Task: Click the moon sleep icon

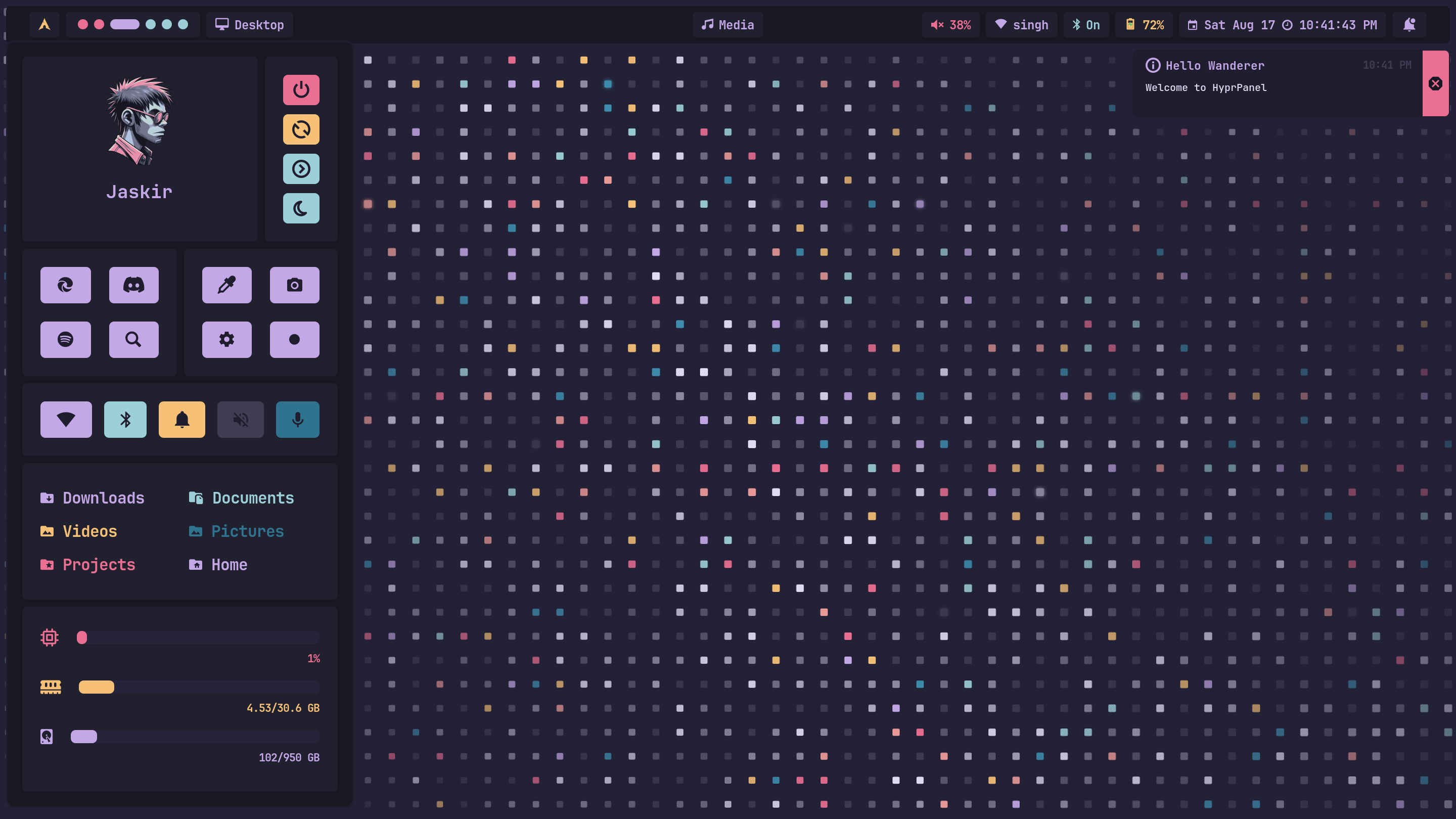Action: [x=301, y=209]
